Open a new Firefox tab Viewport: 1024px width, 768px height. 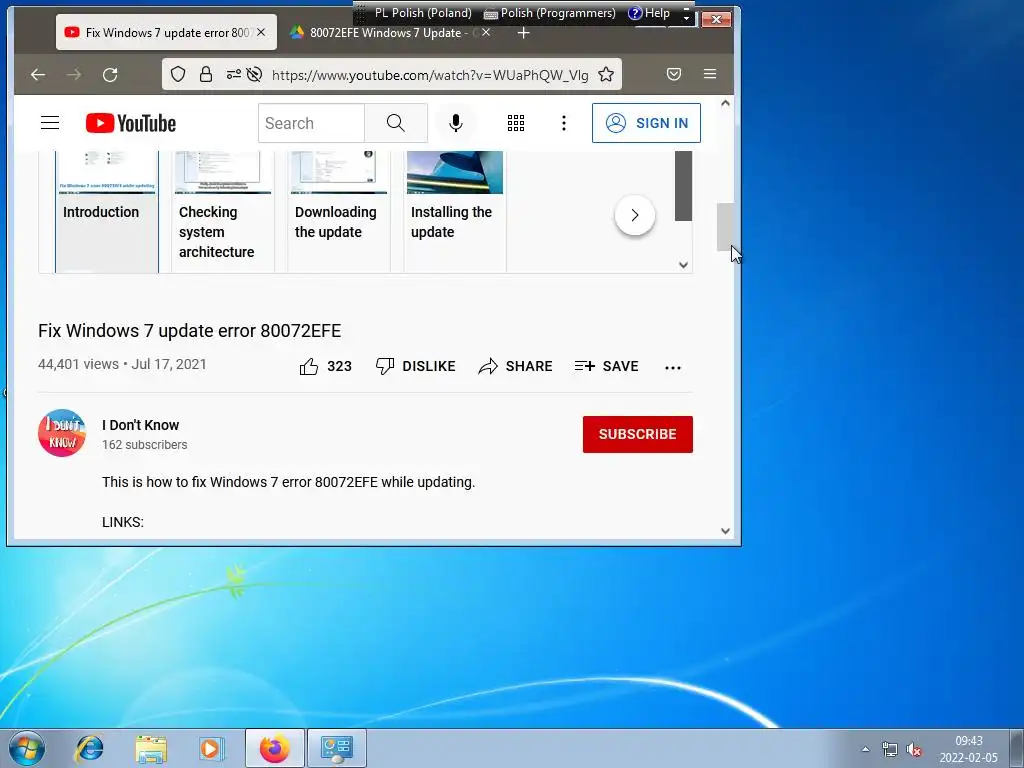click(523, 33)
